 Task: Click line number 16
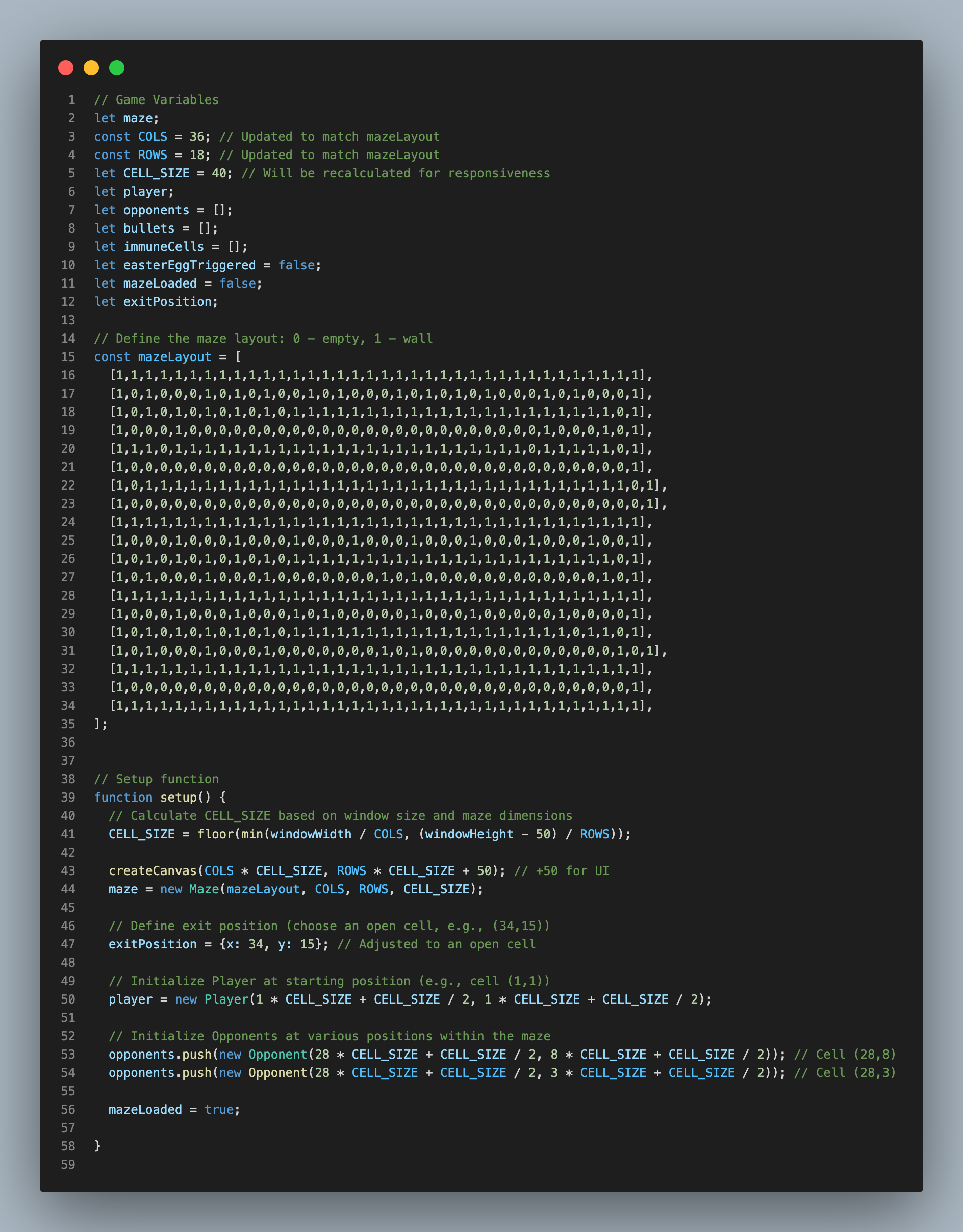tap(68, 375)
